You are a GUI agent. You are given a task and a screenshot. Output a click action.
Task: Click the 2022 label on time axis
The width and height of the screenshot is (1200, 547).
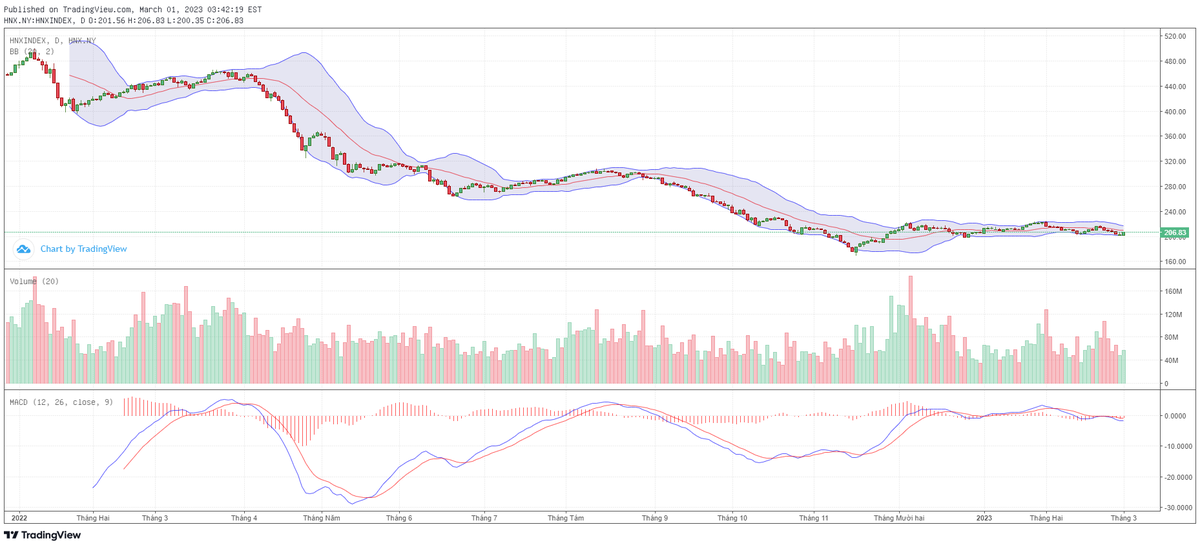(x=19, y=518)
